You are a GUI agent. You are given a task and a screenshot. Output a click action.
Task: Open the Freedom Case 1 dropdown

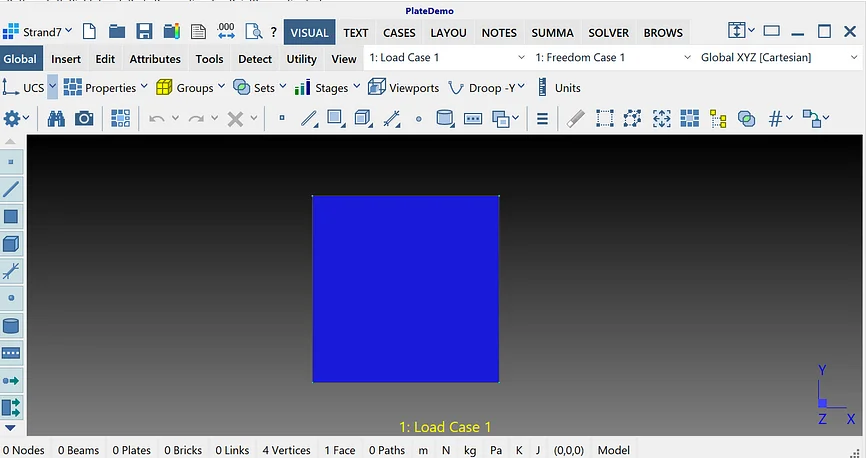point(612,57)
